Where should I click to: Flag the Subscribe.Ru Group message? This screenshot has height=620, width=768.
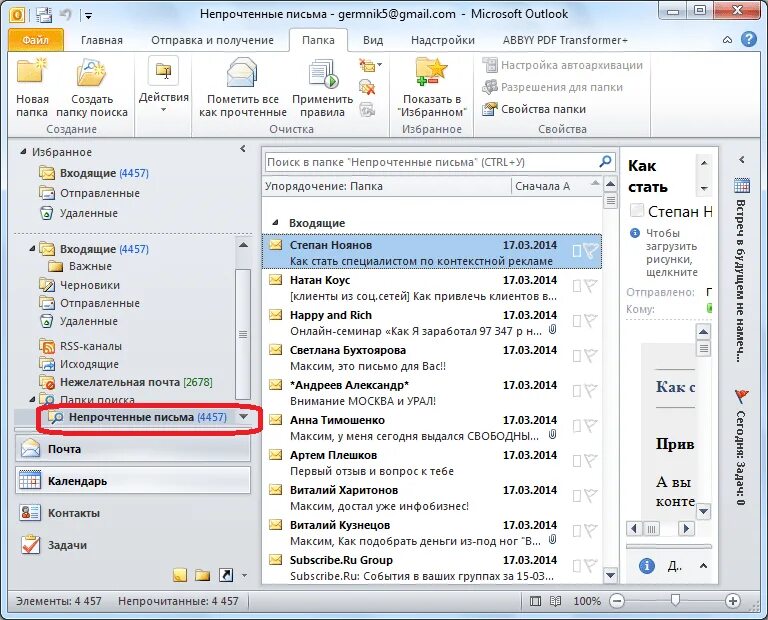click(591, 566)
